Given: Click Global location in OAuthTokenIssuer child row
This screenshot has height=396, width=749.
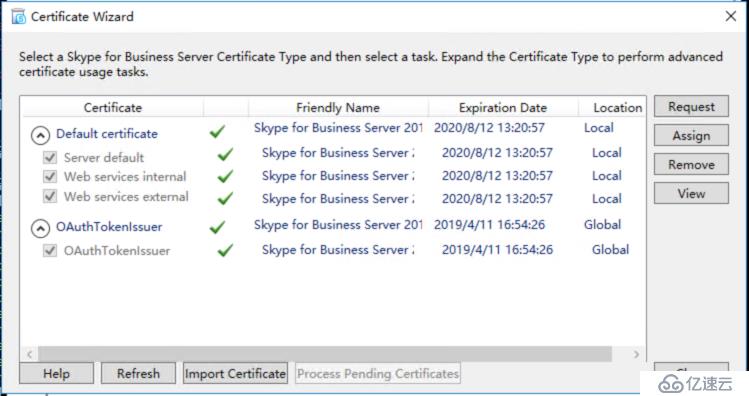Looking at the screenshot, I should [x=610, y=249].
